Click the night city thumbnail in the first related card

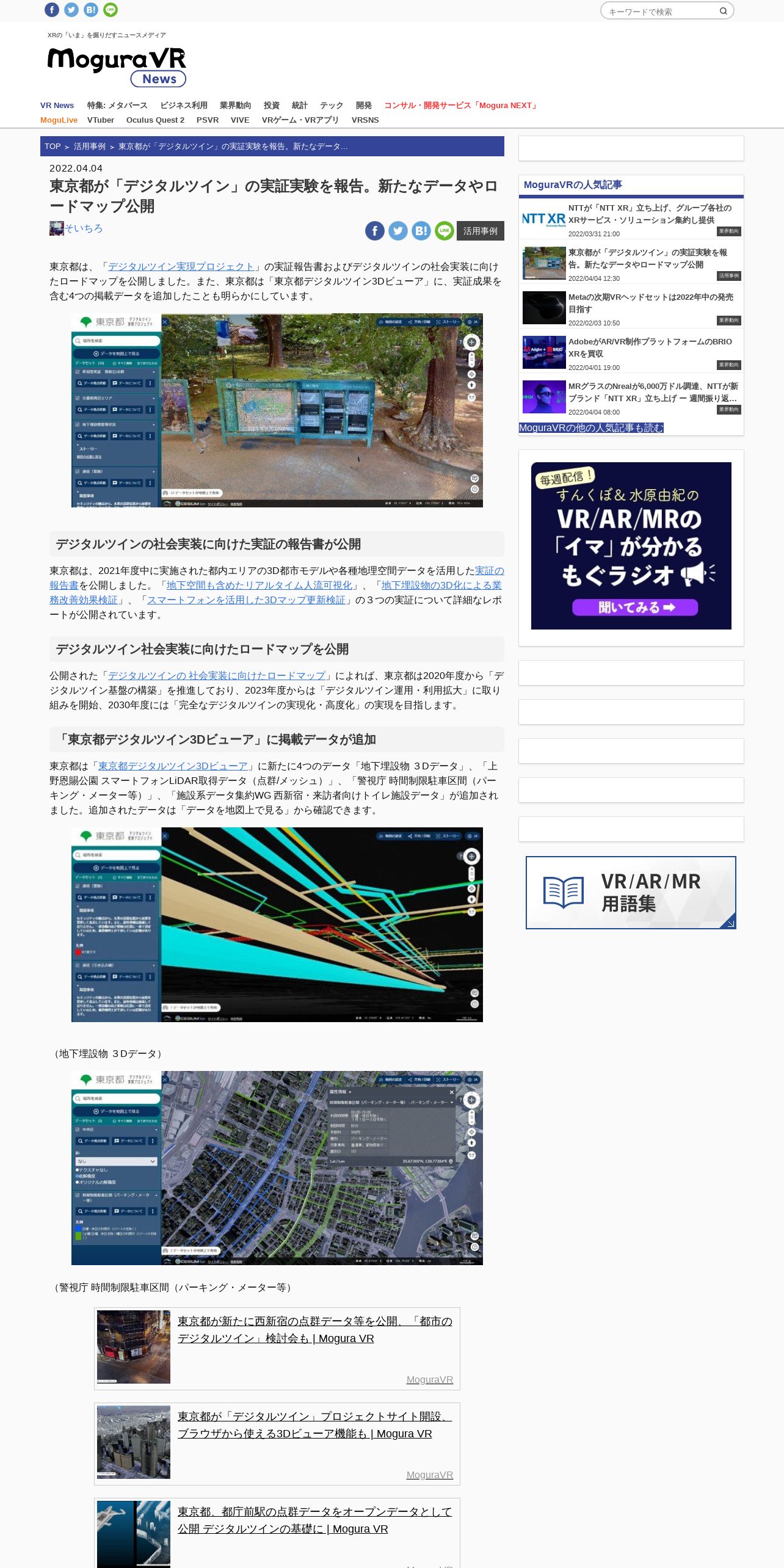(x=134, y=1347)
